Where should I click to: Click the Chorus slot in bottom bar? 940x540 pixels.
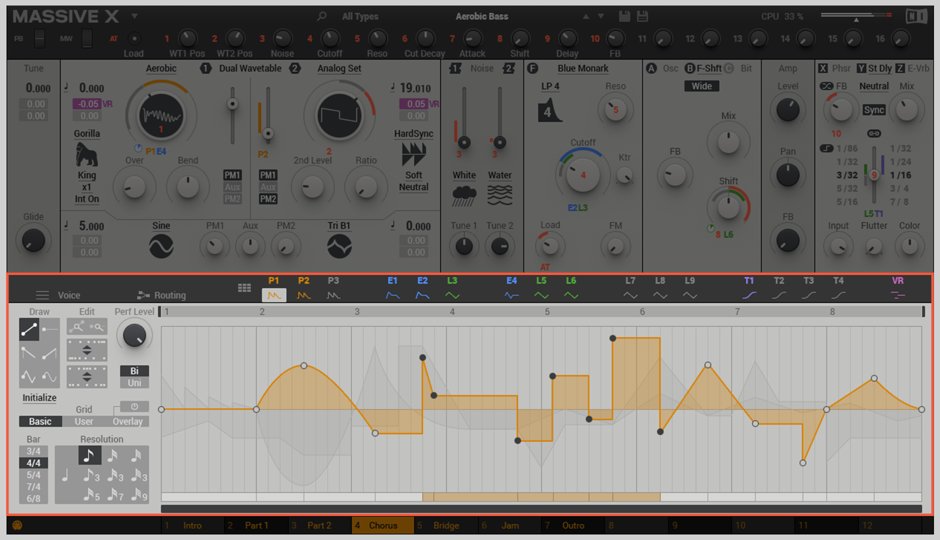pyautogui.click(x=382, y=525)
